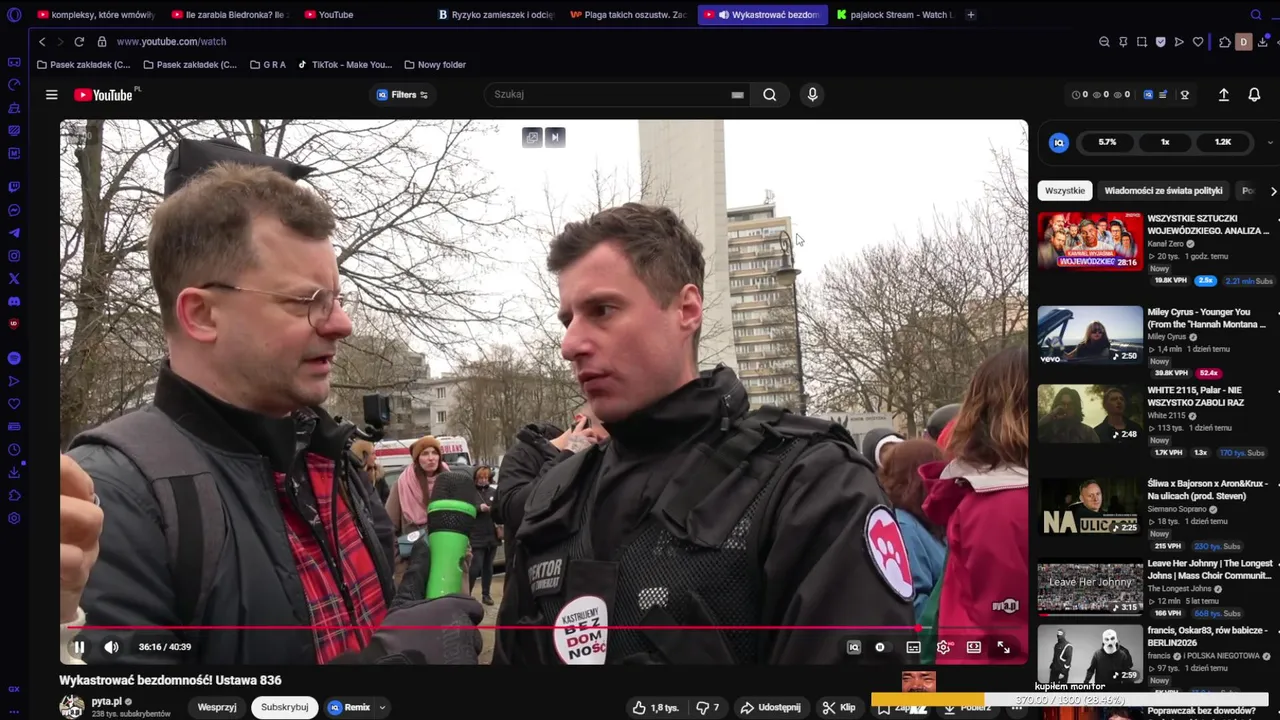Open tab search in browser title bar
Image resolution: width=1280 pixels, height=720 pixels.
tap(1256, 15)
